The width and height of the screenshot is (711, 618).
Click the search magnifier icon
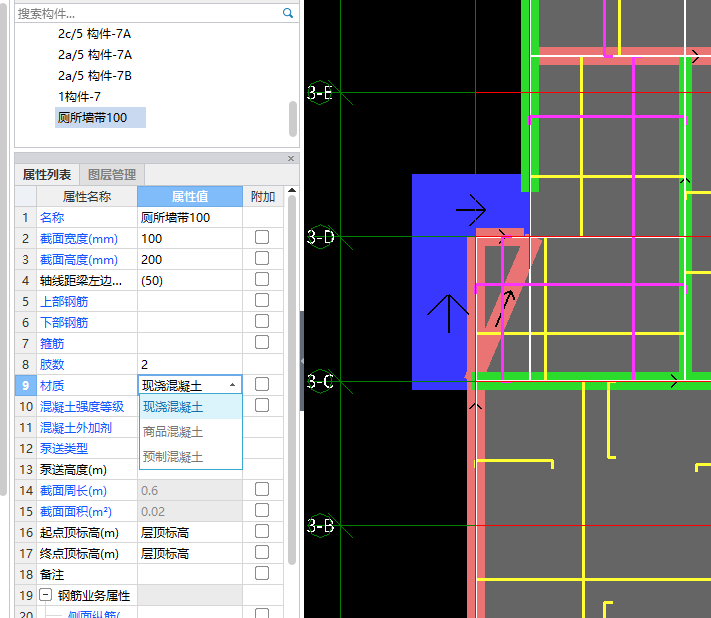[287, 13]
